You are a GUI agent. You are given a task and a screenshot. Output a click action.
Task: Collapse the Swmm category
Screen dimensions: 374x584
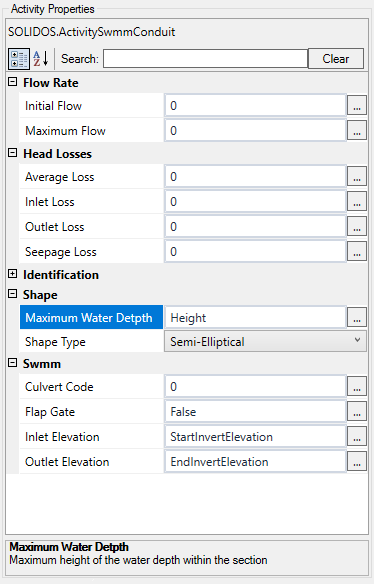[x=13, y=363]
